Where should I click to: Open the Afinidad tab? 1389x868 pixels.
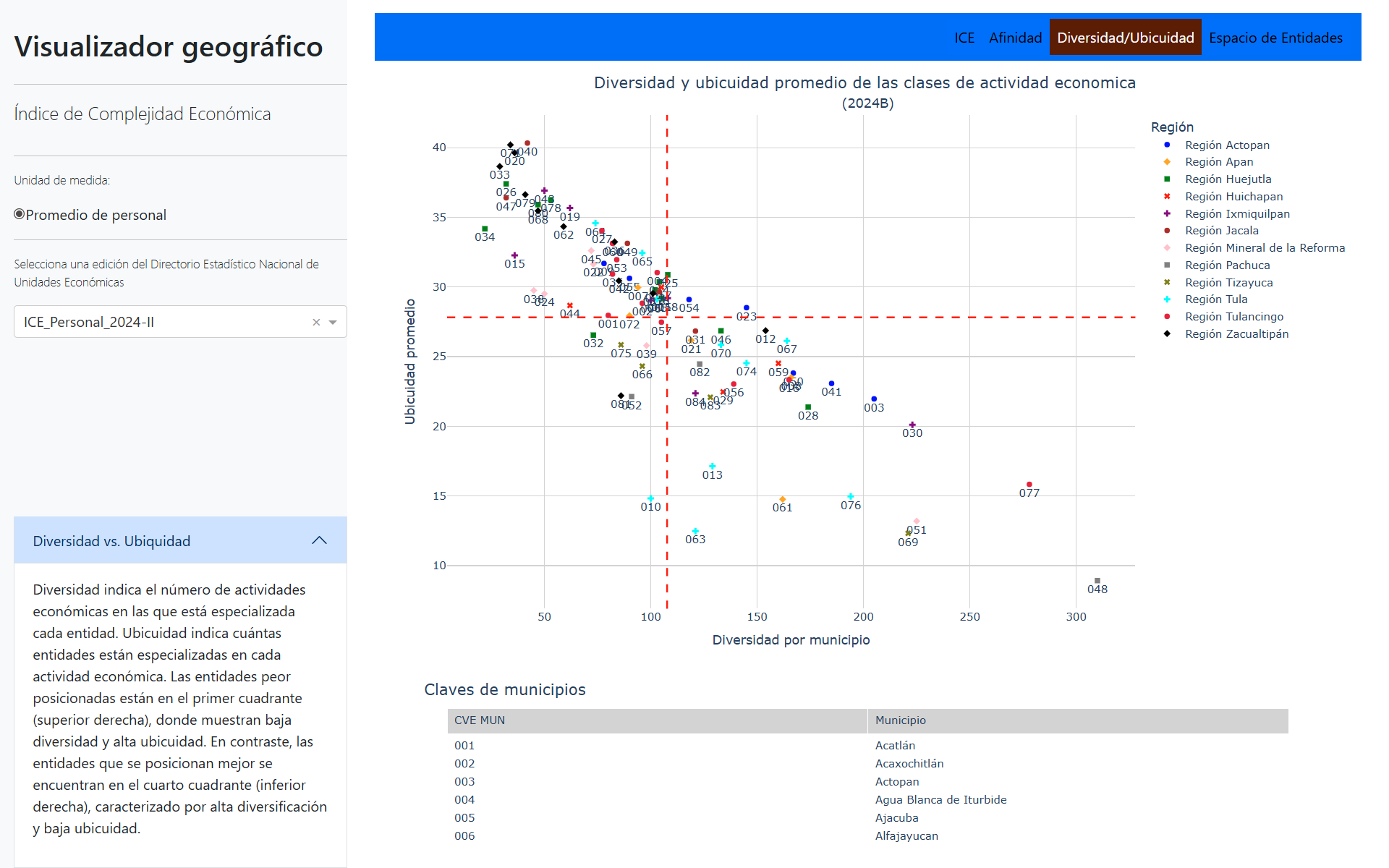point(1015,38)
